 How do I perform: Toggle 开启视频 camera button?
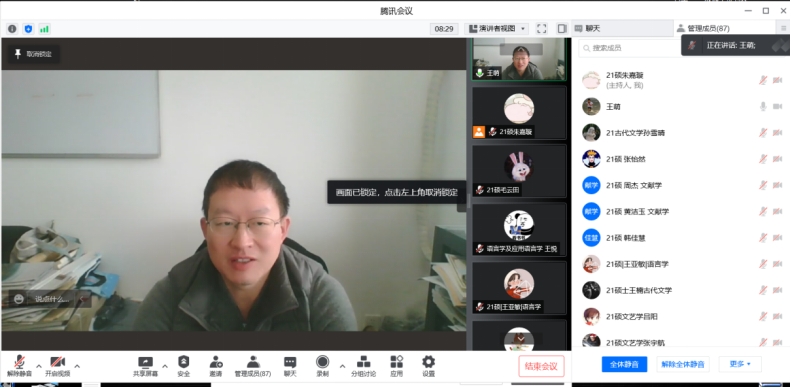pyautogui.click(x=57, y=362)
